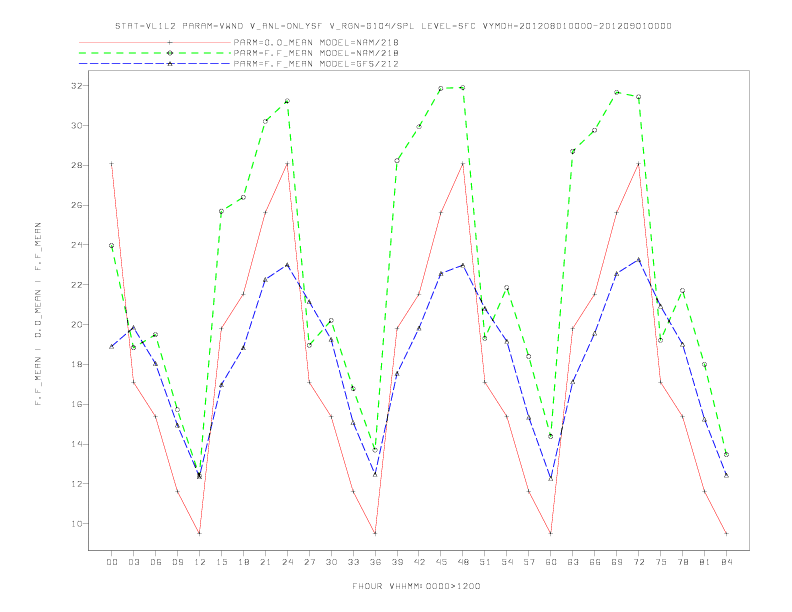Click x-axis forecast hour label 27
The width and height of the screenshot is (792, 612).
[x=309, y=562]
